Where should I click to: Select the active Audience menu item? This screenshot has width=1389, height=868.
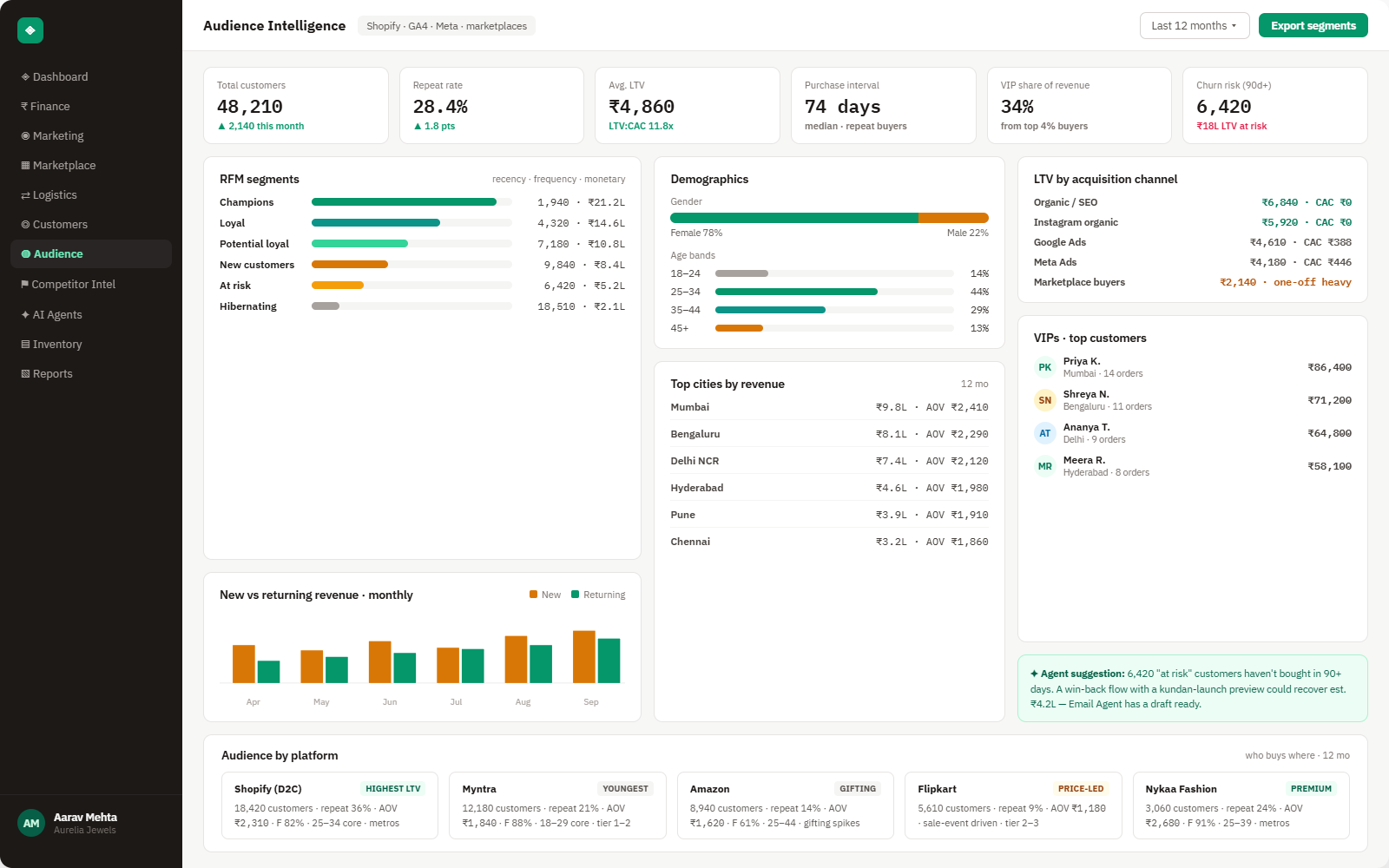click(91, 253)
